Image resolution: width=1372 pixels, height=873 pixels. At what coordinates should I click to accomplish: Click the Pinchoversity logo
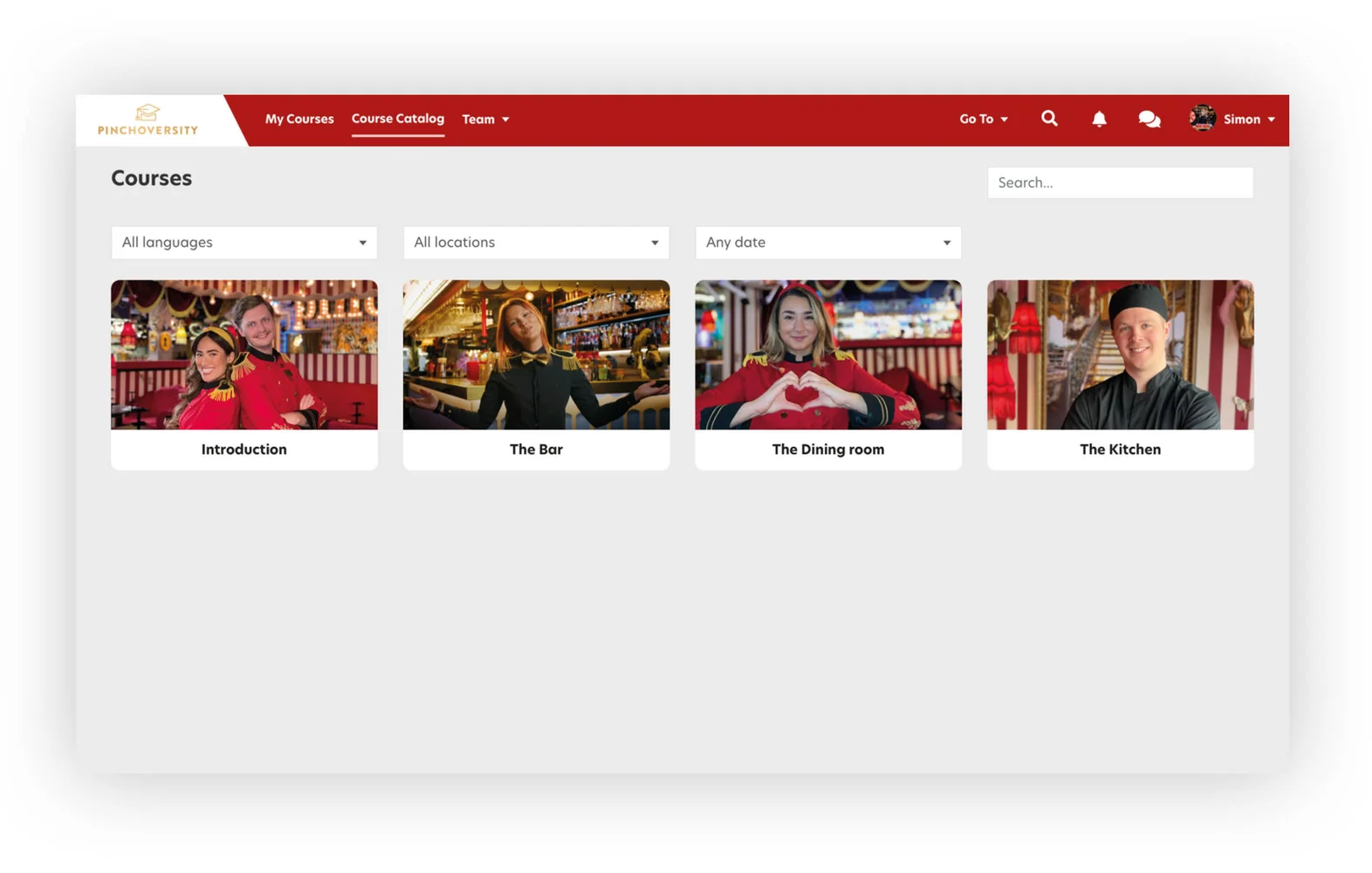pyautogui.click(x=147, y=120)
